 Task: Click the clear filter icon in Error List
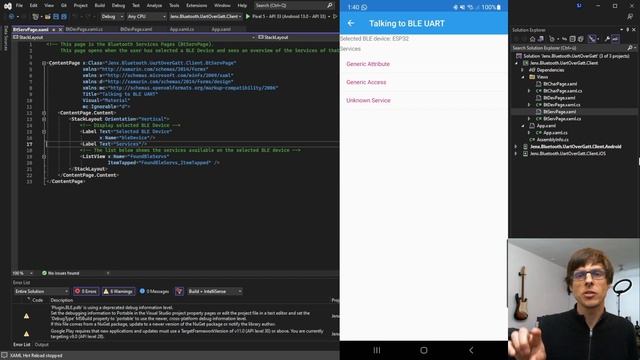click(179, 291)
